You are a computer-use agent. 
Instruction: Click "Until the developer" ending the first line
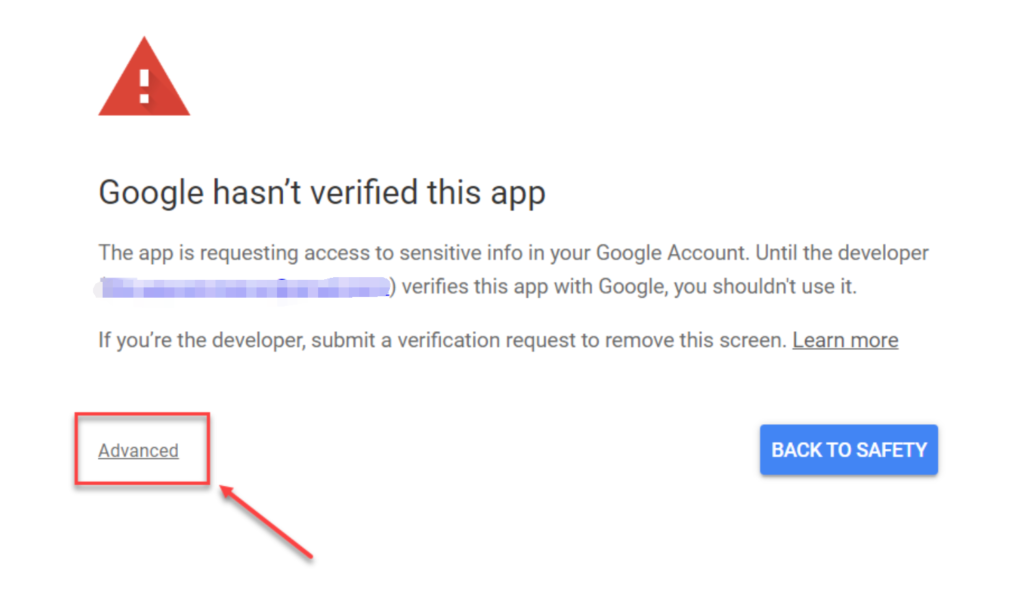tap(842, 253)
